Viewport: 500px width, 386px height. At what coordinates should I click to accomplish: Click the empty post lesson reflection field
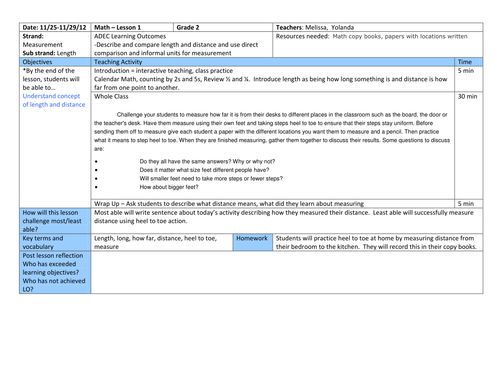point(287,272)
